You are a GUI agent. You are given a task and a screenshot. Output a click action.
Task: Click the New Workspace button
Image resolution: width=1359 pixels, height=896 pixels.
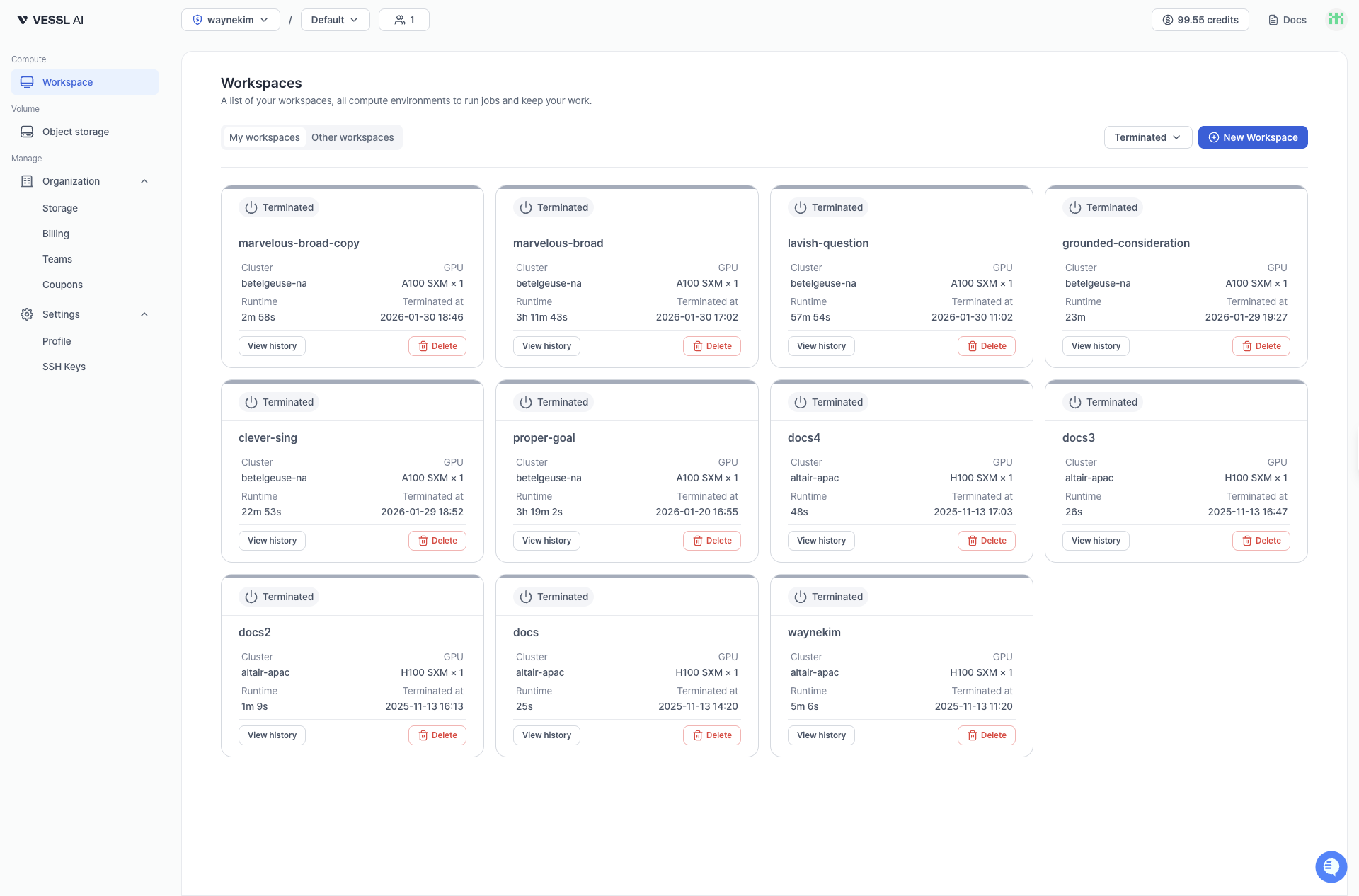pos(1252,137)
